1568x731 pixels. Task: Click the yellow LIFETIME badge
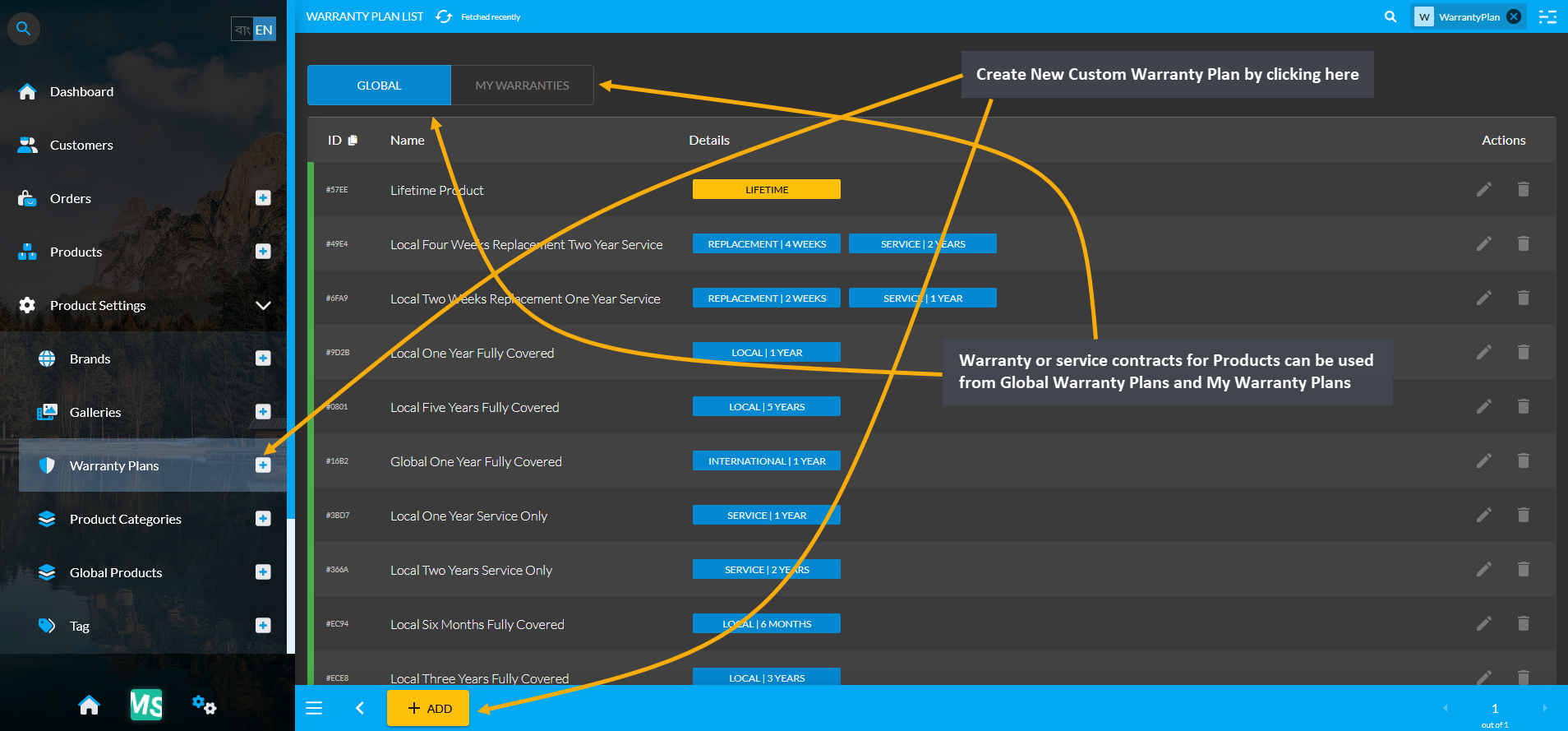(767, 189)
